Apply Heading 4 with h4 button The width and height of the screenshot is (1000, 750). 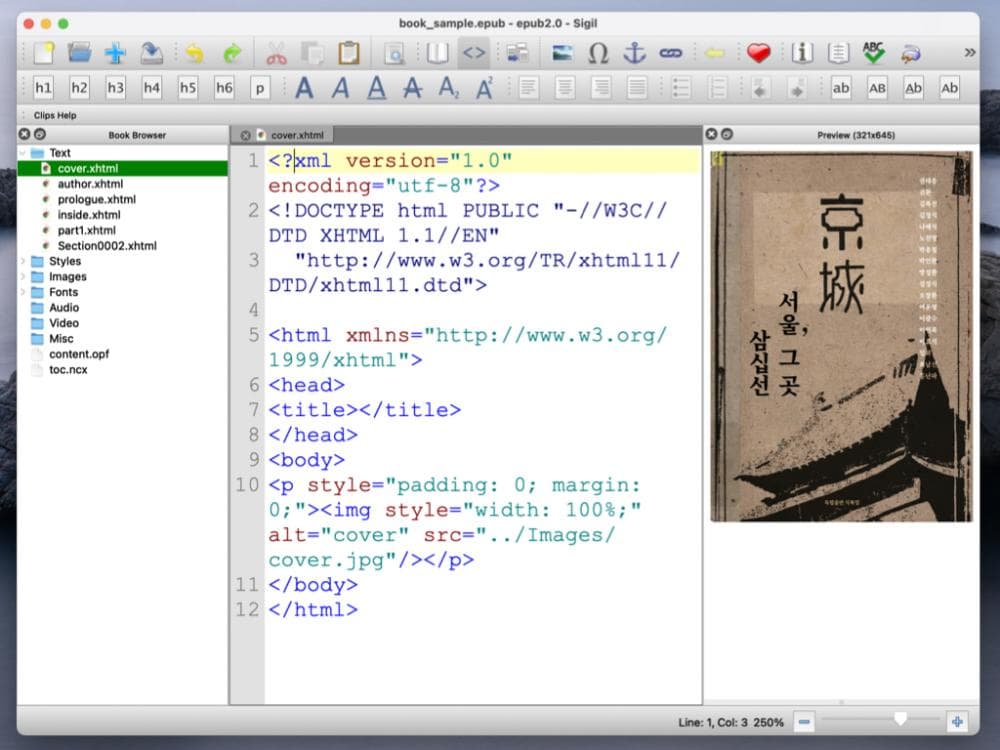(152, 88)
